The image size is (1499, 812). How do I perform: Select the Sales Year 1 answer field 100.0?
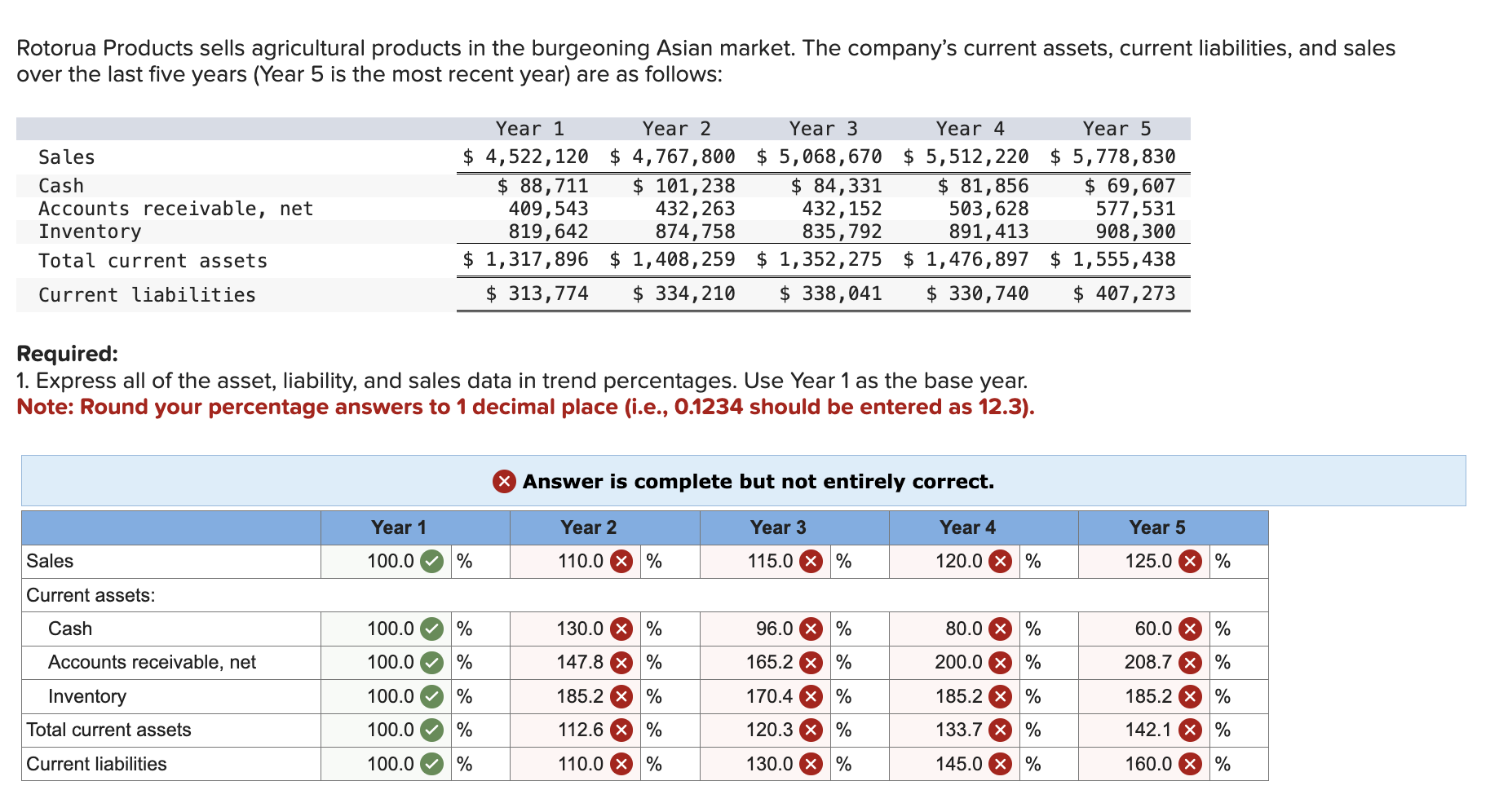click(386, 562)
